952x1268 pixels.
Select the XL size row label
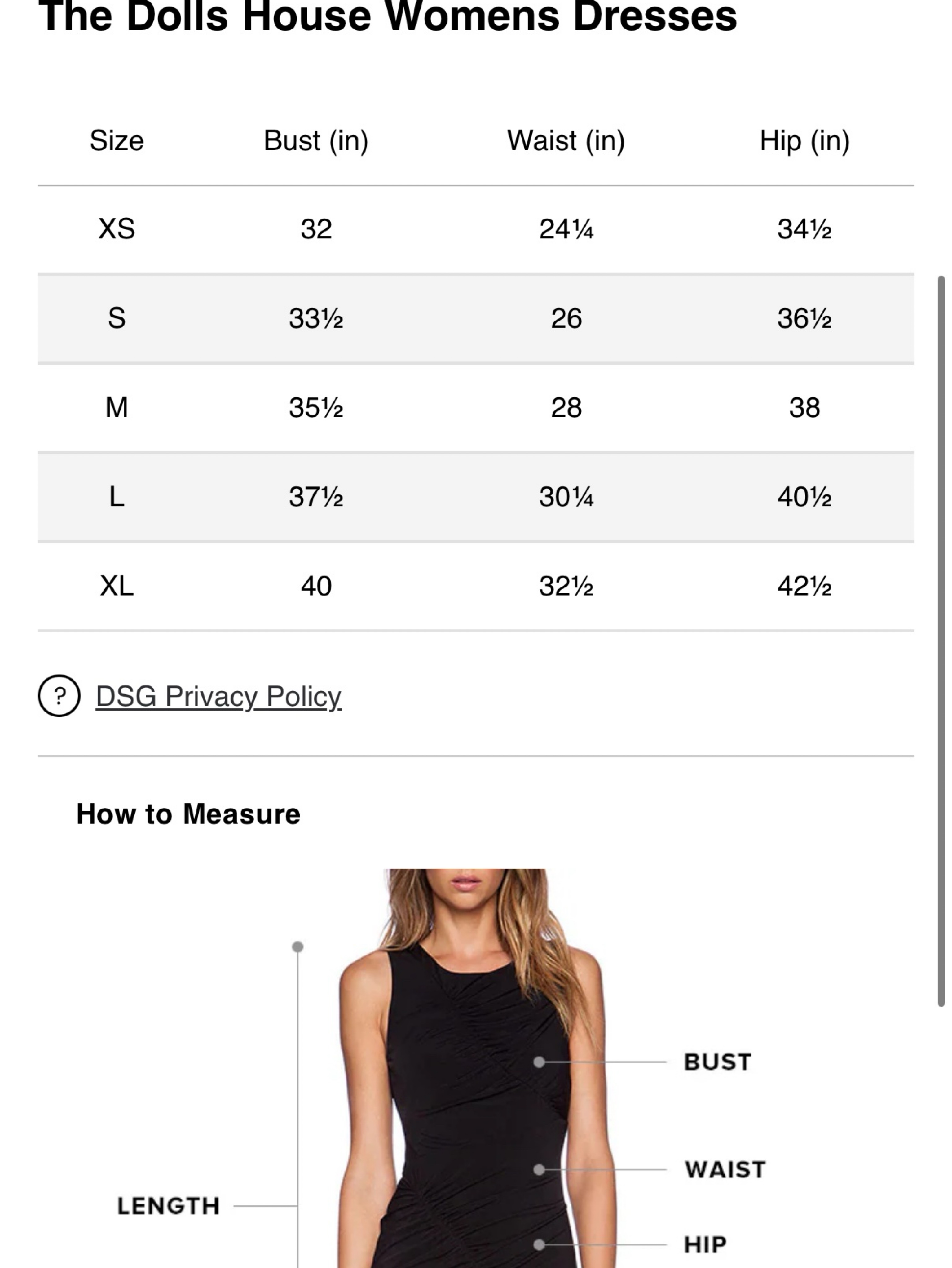[116, 586]
